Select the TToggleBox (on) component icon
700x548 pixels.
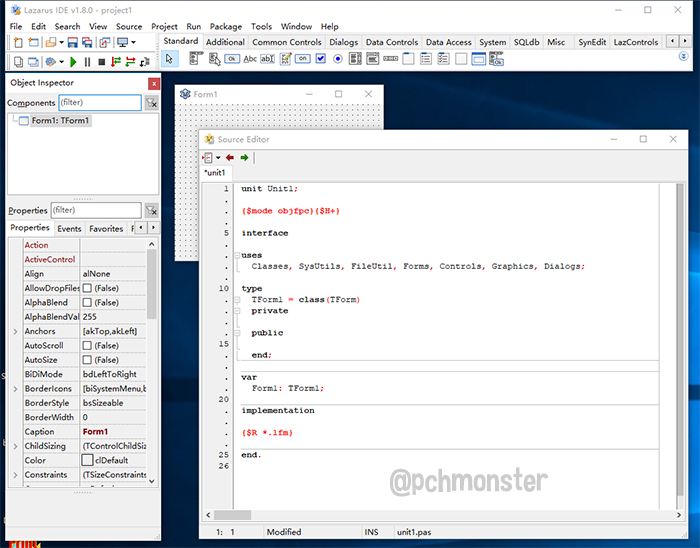pos(303,58)
